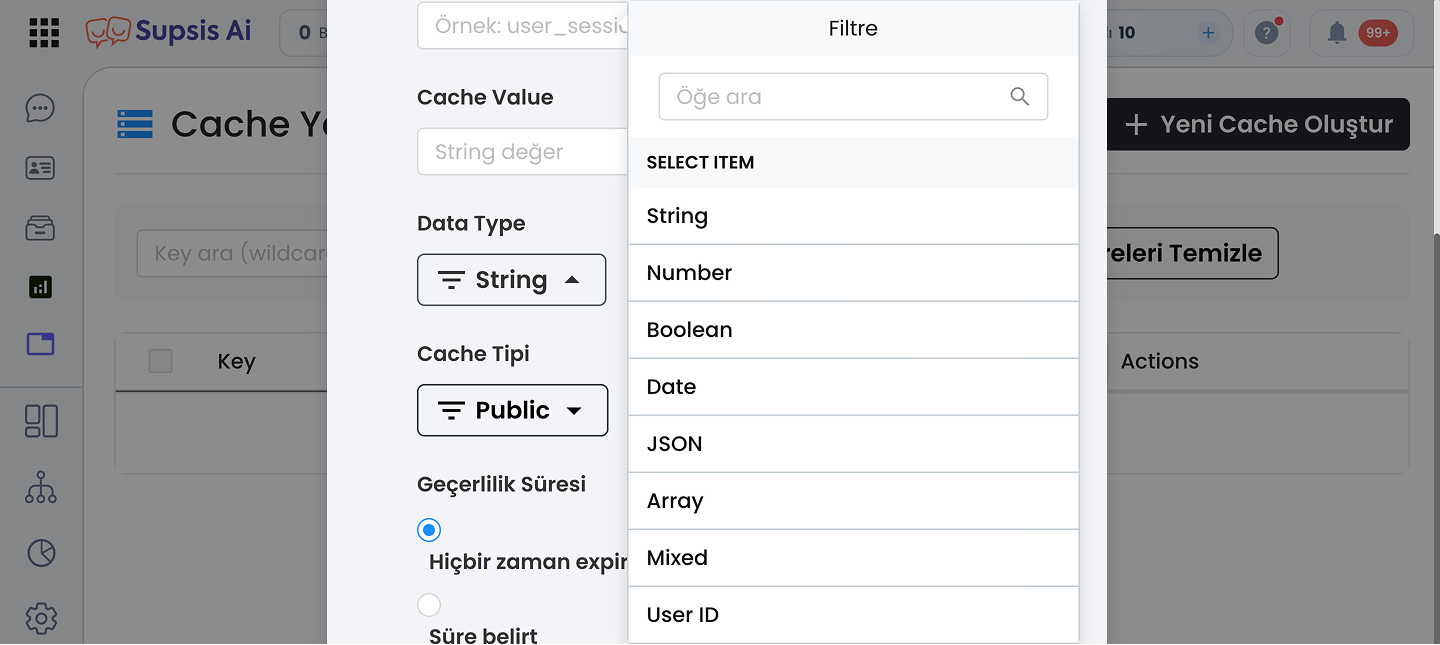The image size is (1440, 645).
Task: Expand the Cache Tipi Public dropdown
Action: [x=512, y=410]
